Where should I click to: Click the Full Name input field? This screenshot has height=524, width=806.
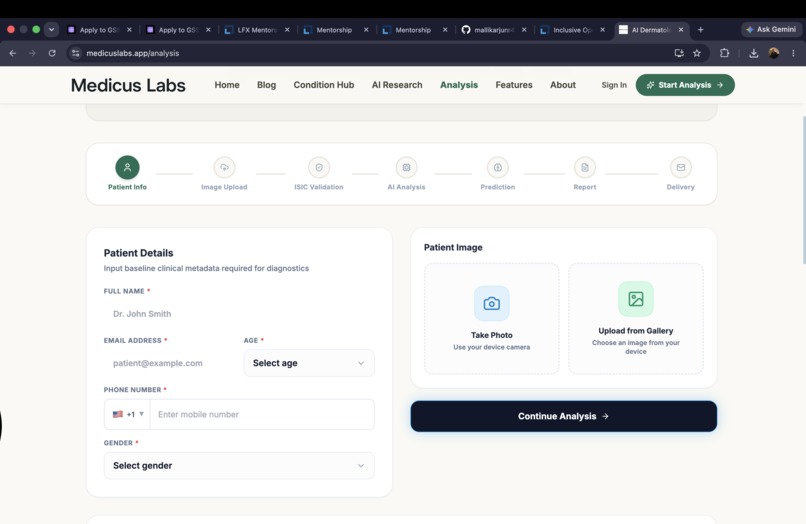(239, 314)
